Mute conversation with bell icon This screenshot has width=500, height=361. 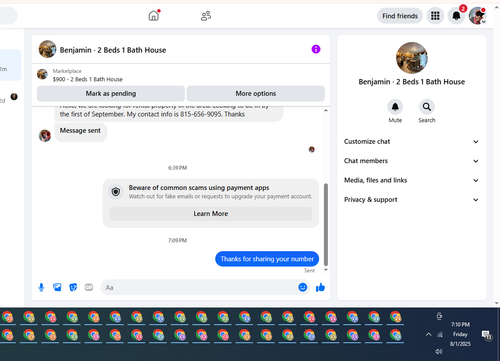395,107
